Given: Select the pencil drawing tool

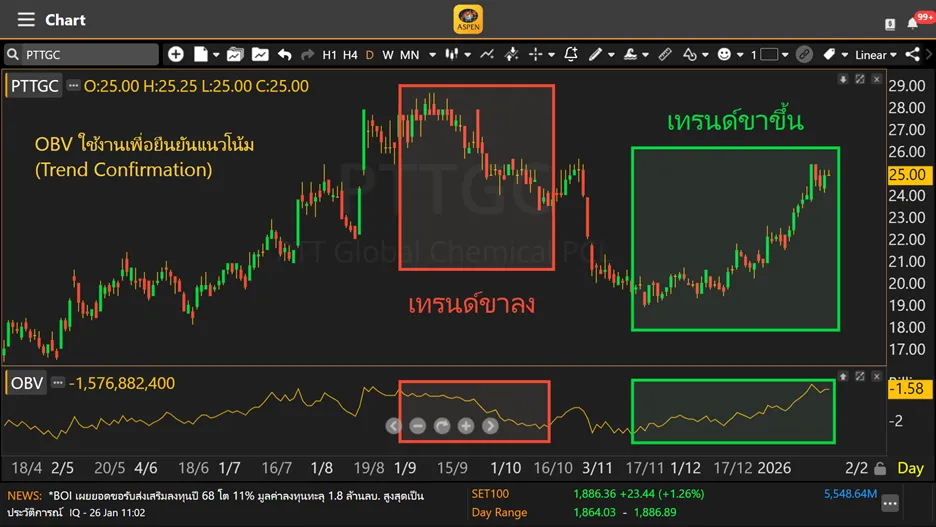Looking at the screenshot, I should [x=596, y=54].
